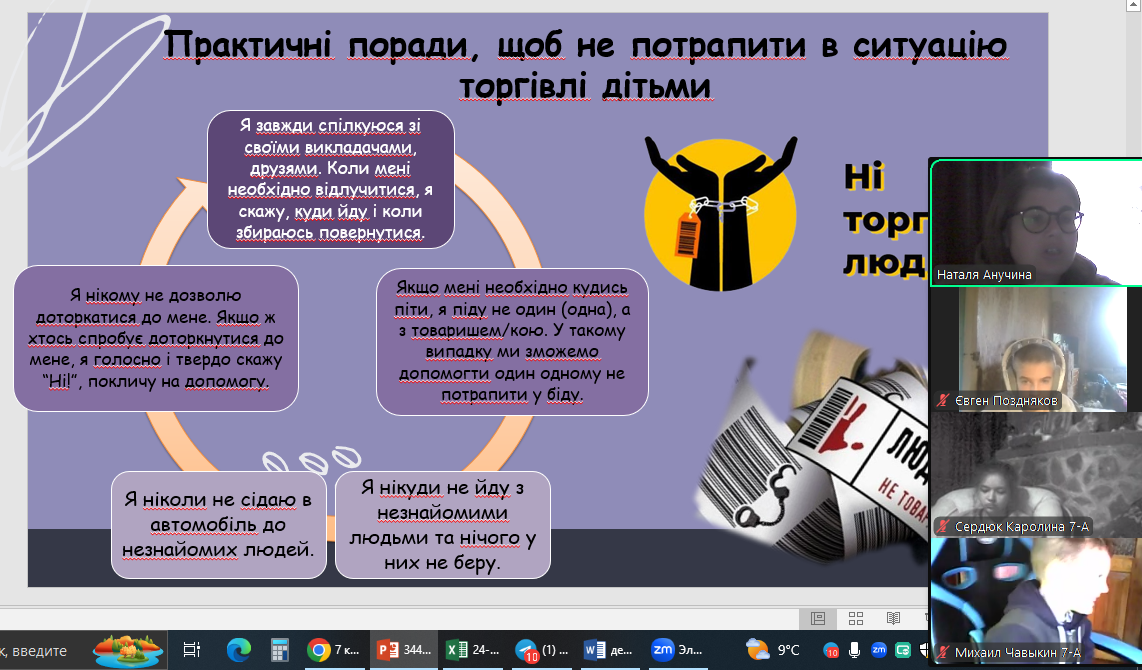1142x670 pixels.
Task: Open the Excel workbook from the taskbar
Action: 473,650
